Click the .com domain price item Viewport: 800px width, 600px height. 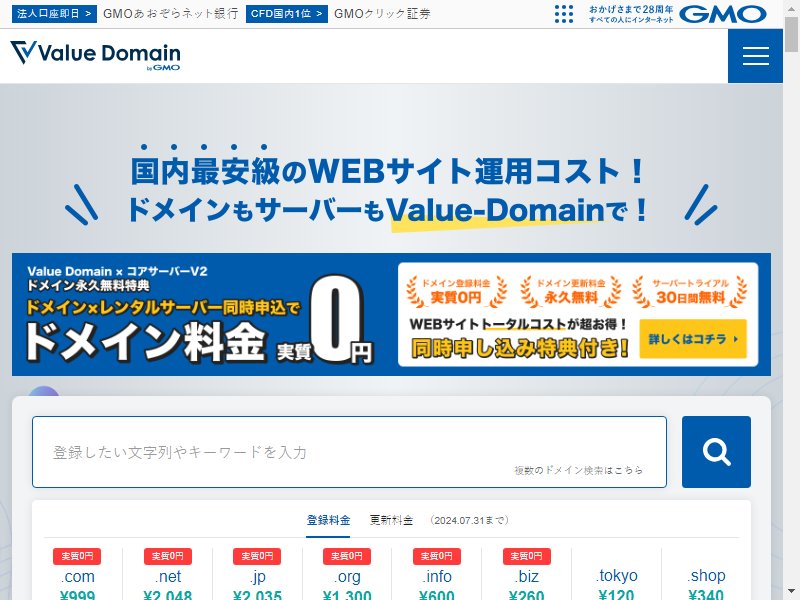[x=77, y=574]
